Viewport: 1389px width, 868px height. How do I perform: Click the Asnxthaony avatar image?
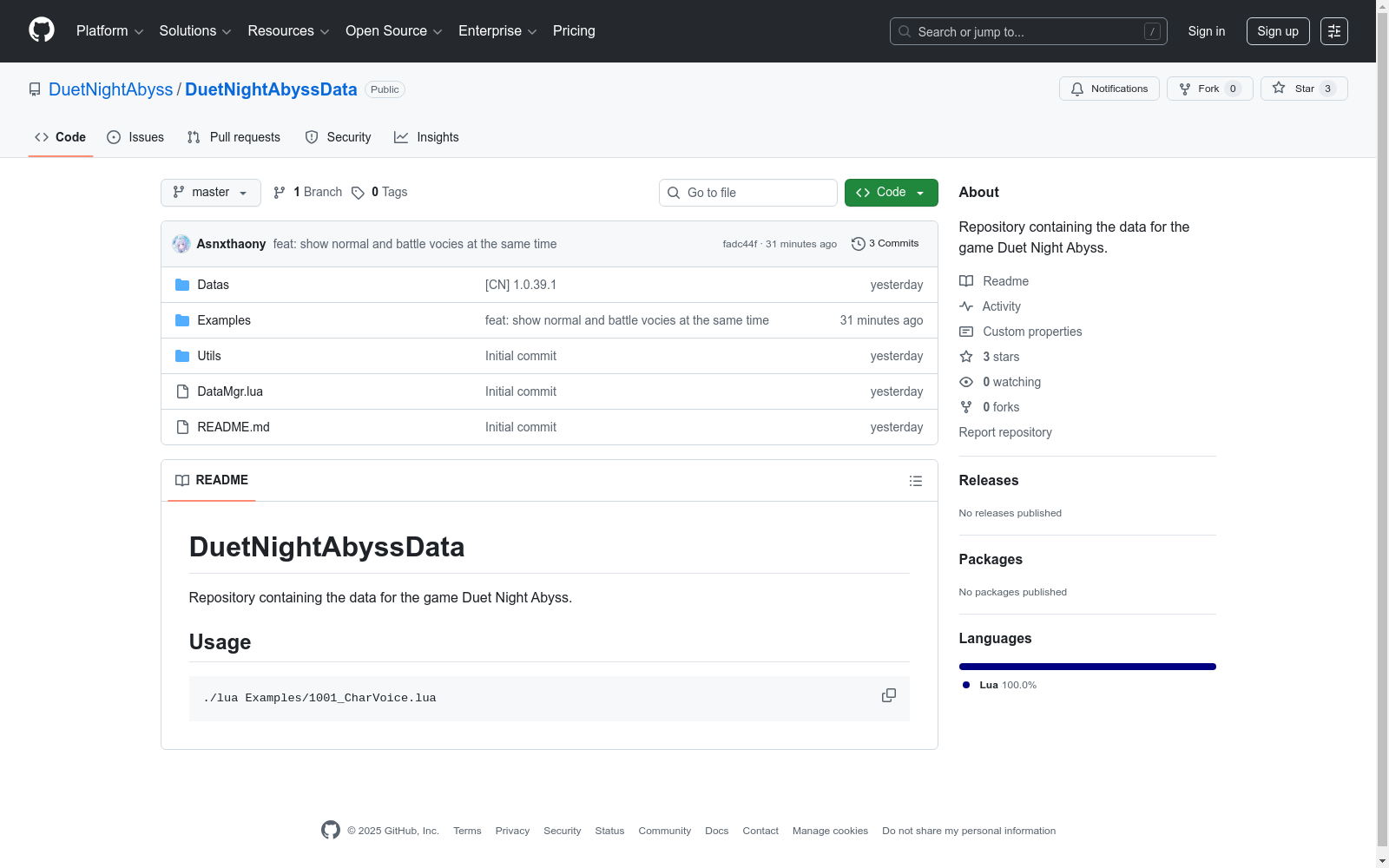[x=181, y=244]
